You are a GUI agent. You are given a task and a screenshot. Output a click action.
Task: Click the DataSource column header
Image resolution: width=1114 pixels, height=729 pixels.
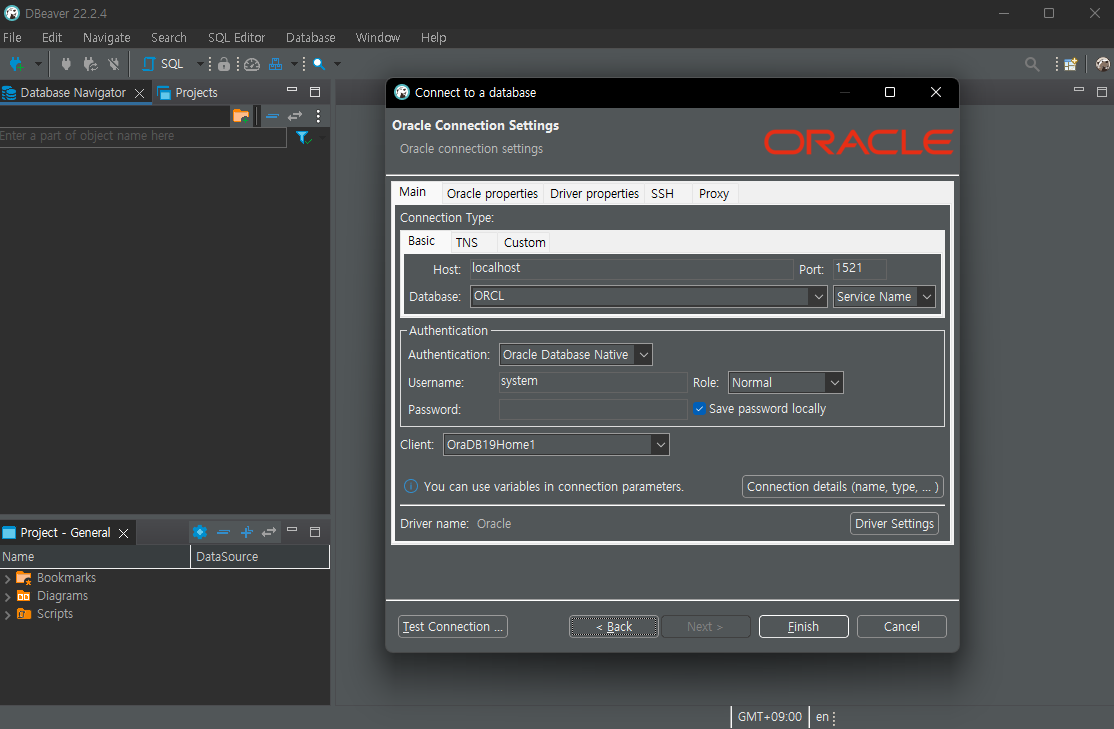coord(260,557)
